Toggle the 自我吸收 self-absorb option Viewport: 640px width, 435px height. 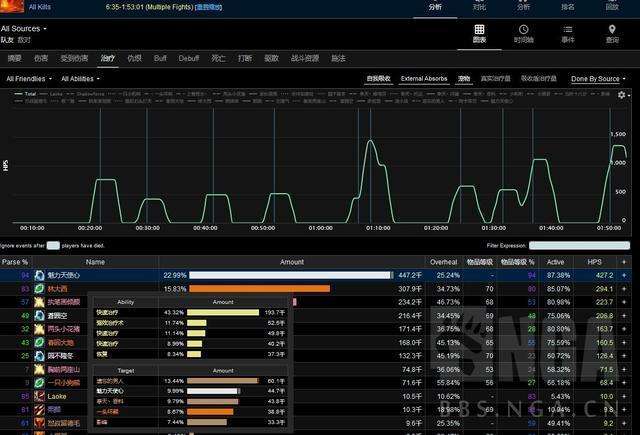click(x=378, y=78)
